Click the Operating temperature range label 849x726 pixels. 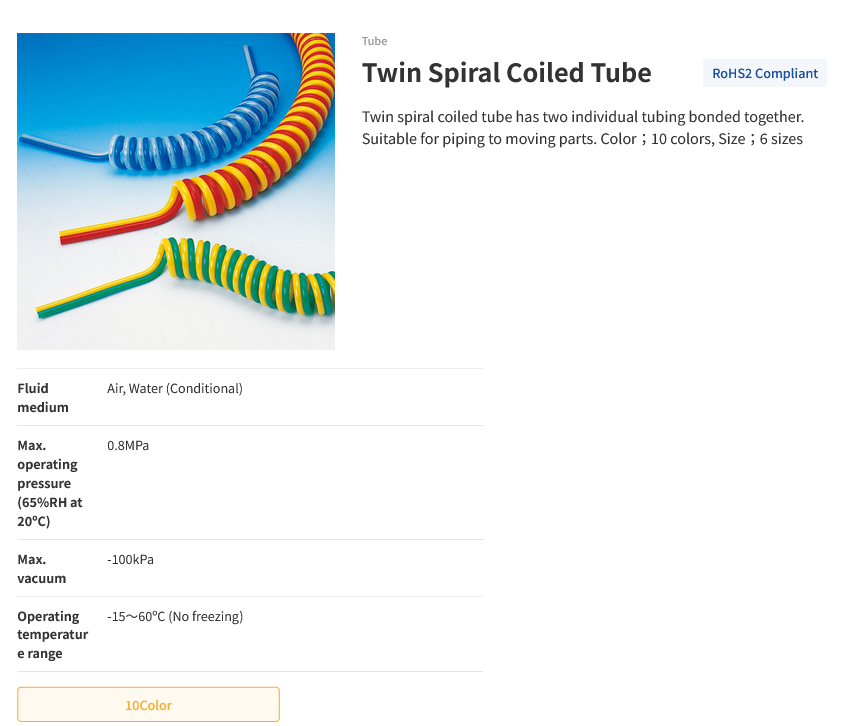[x=52, y=634]
